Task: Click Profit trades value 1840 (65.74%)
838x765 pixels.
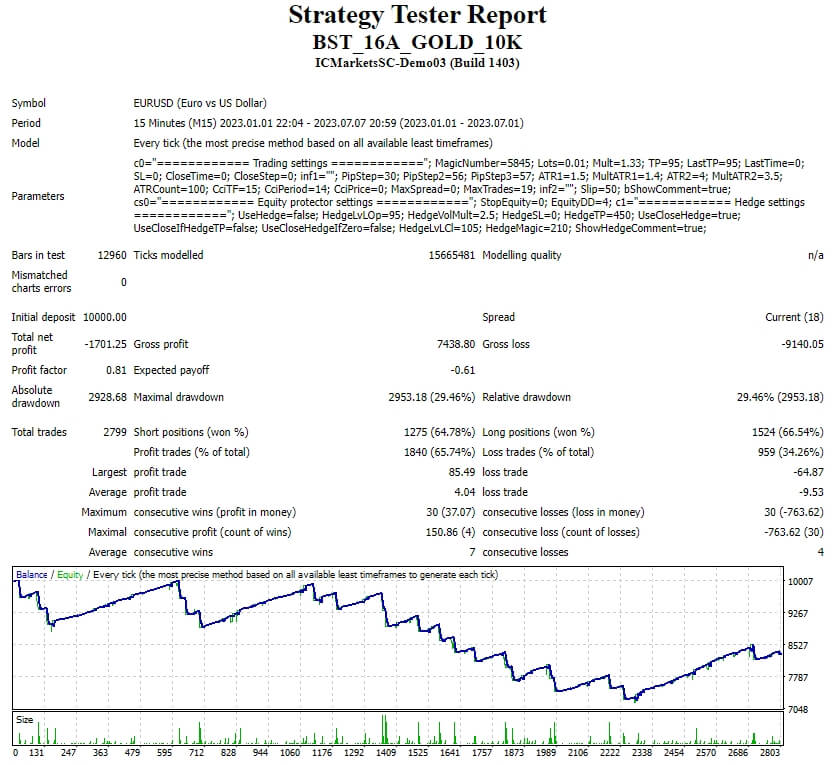Action: [x=439, y=452]
